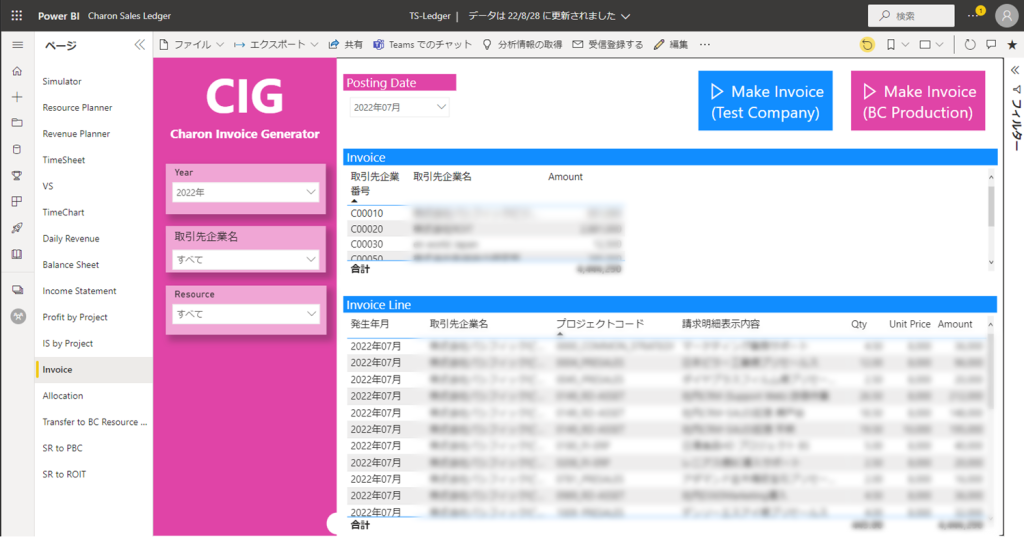Go to Home in left rail
The height and width of the screenshot is (541, 1024).
[x=18, y=71]
